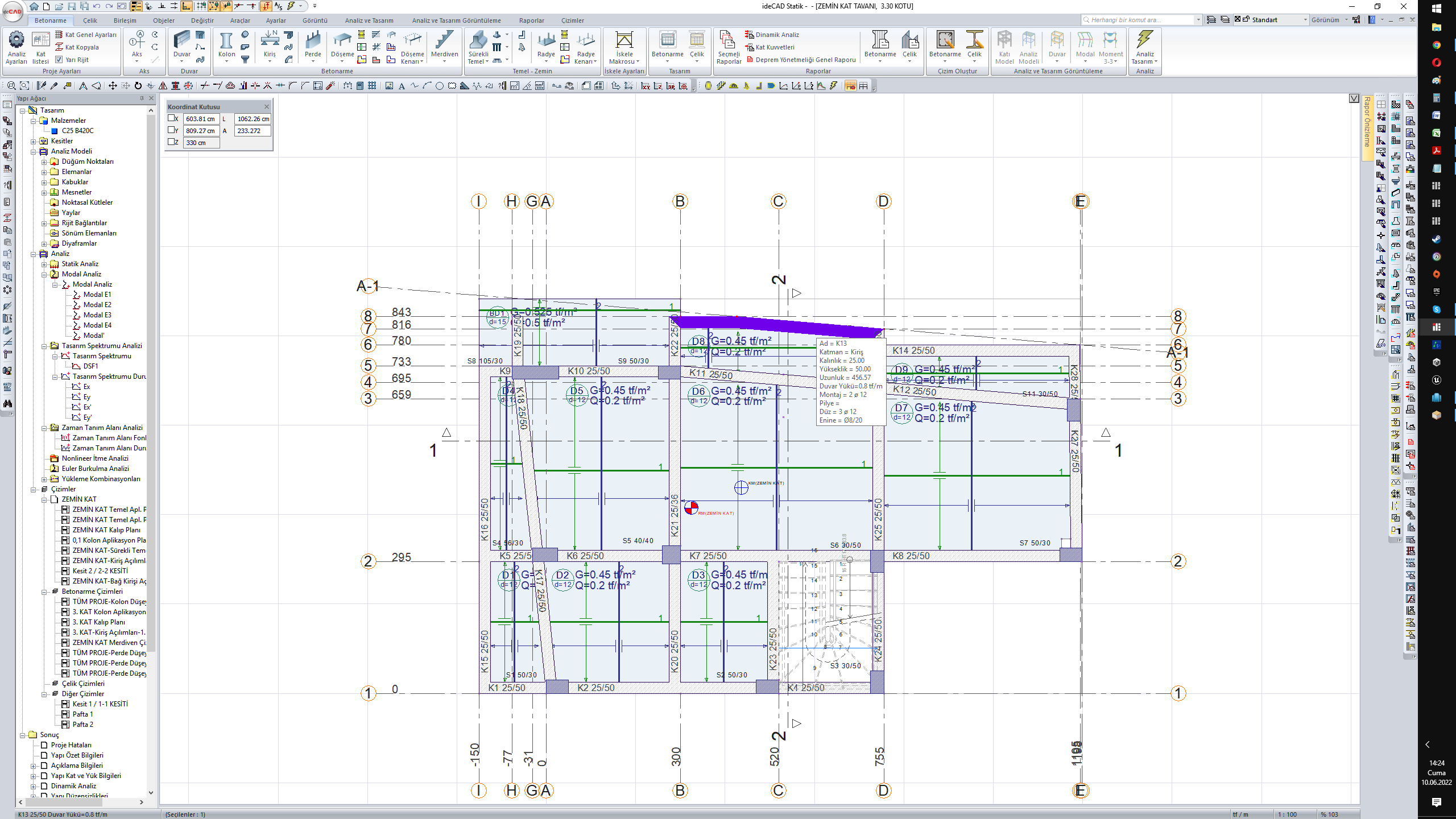
Task: Open the Analiz Modeli view
Action: (1028, 48)
